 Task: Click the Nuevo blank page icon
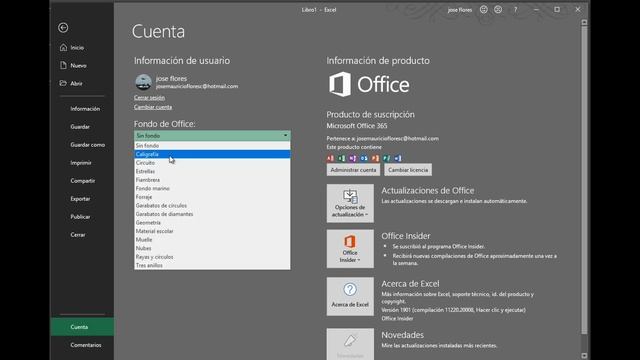pyautogui.click(x=63, y=65)
